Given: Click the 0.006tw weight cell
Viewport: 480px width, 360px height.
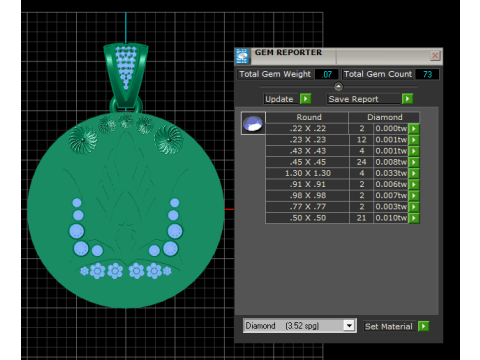Looking at the screenshot, I should [391, 185].
